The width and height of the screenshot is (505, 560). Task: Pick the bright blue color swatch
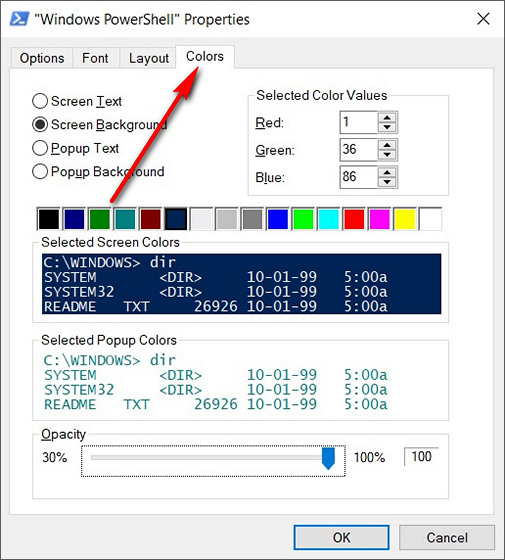(x=278, y=219)
